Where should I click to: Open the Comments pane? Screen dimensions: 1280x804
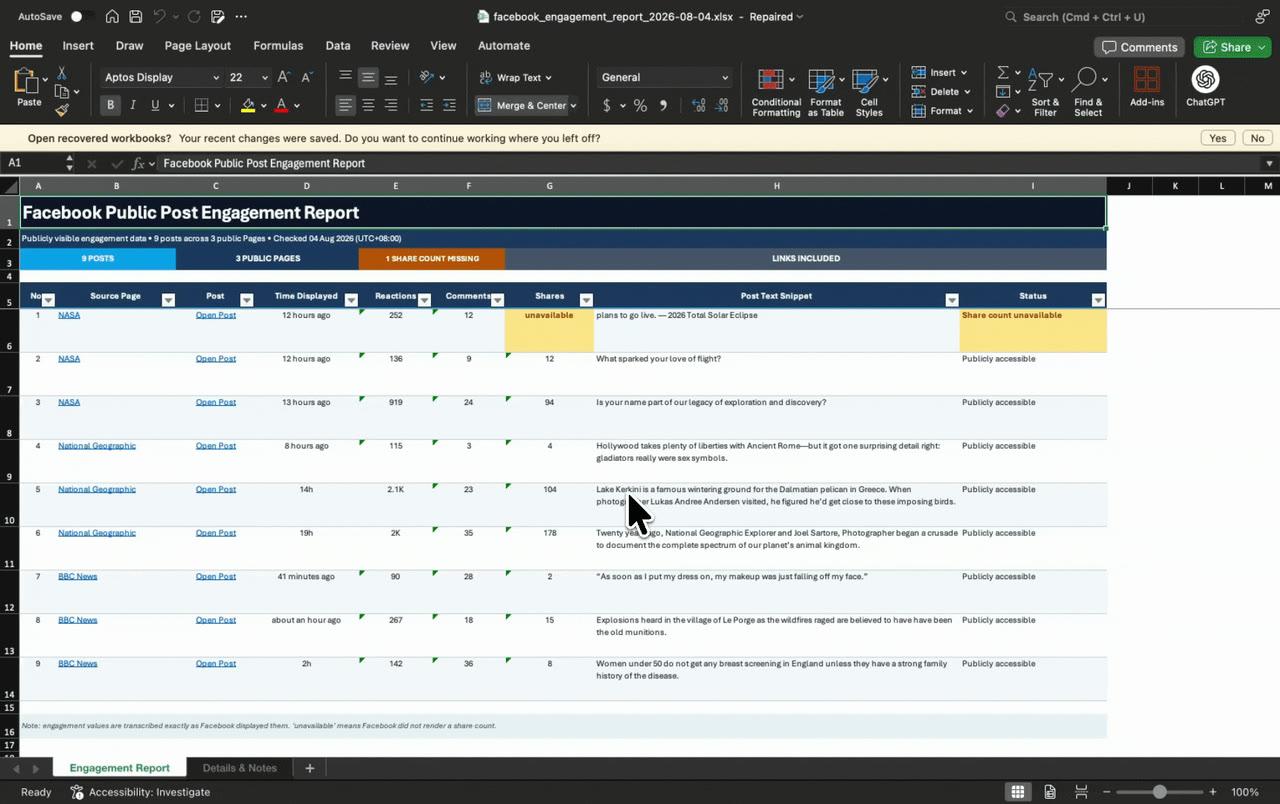(1139, 47)
